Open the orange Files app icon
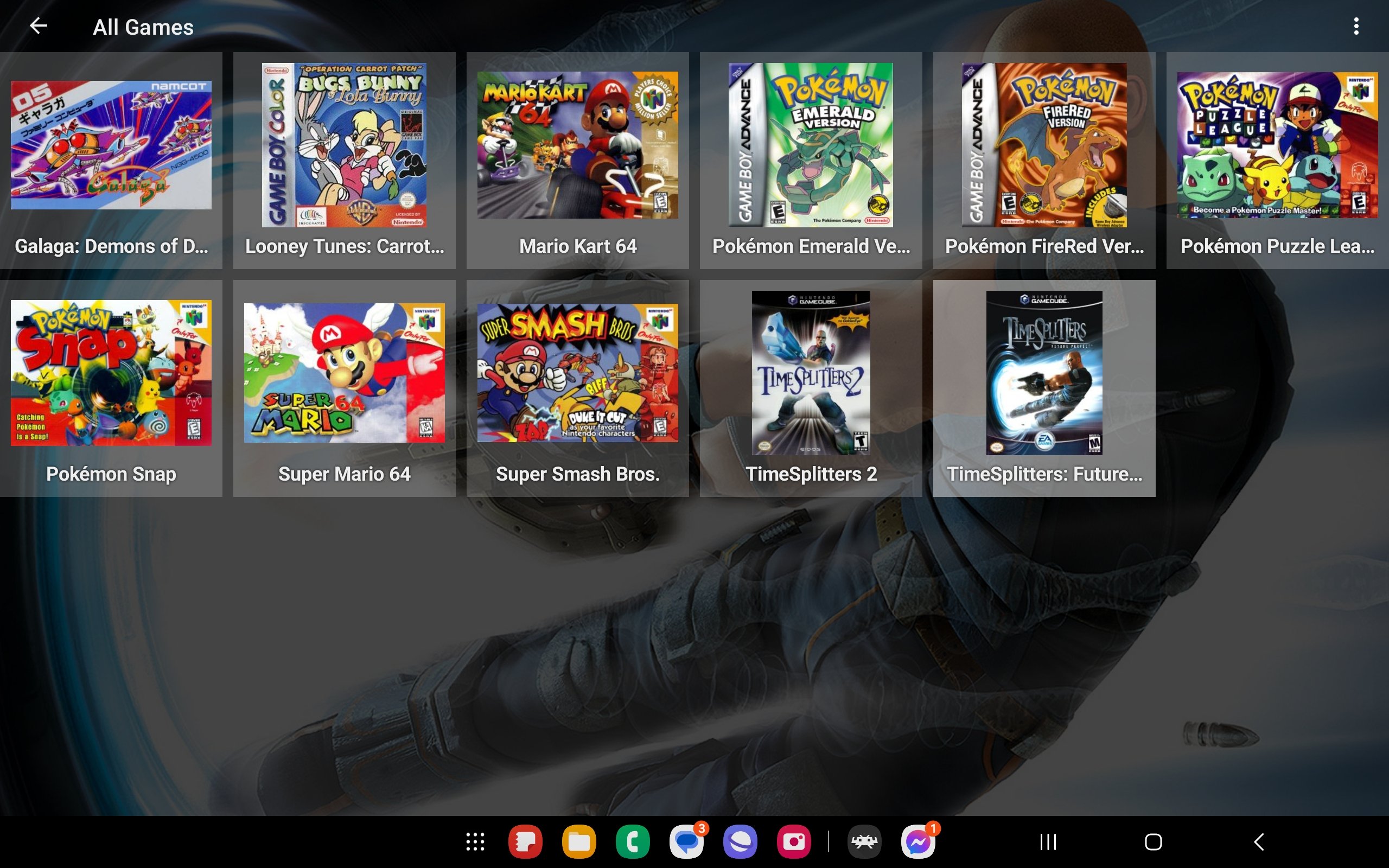This screenshot has height=868, width=1389. [x=579, y=842]
